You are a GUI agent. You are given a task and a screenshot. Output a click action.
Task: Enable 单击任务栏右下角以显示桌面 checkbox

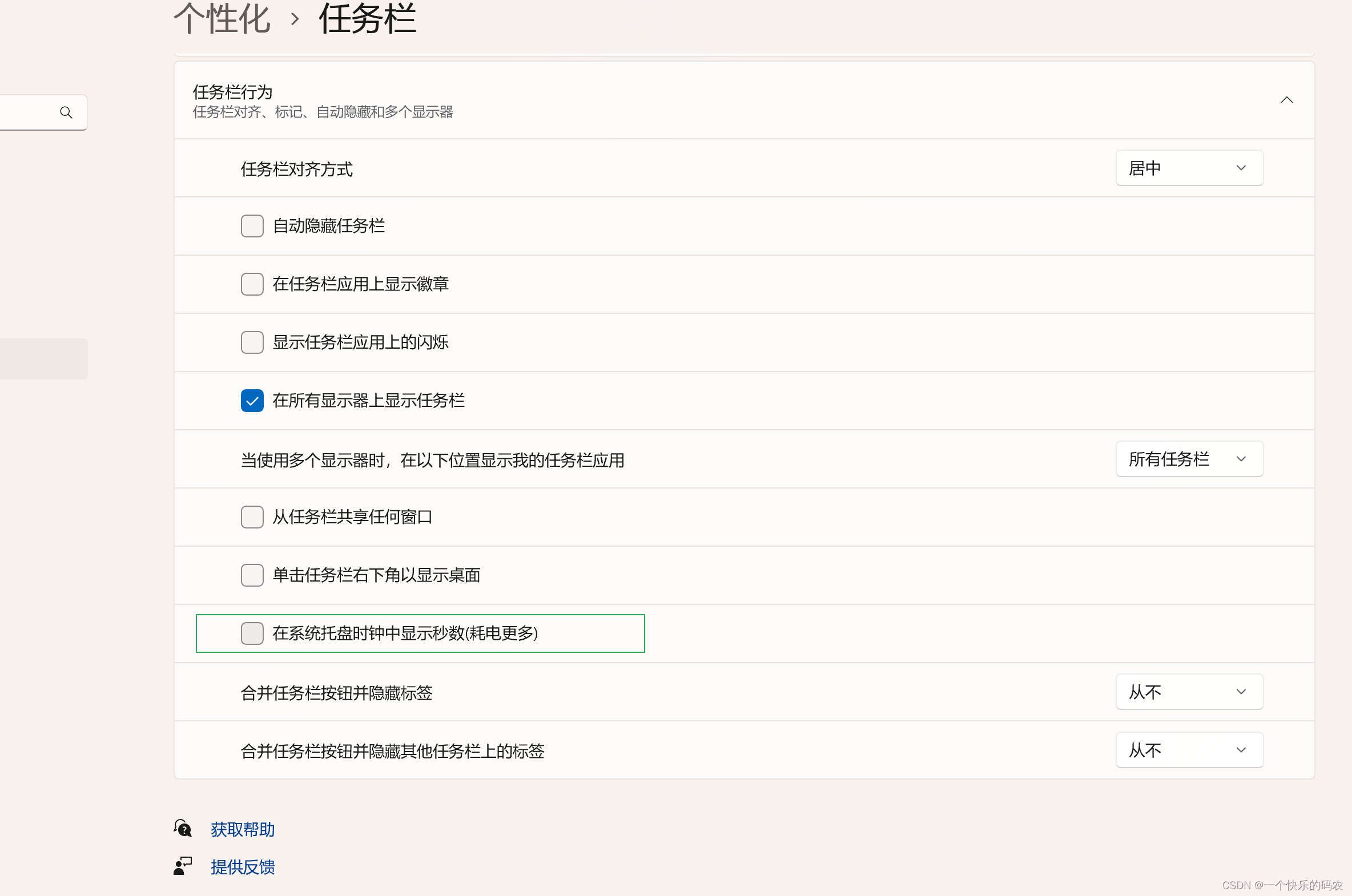(x=252, y=575)
